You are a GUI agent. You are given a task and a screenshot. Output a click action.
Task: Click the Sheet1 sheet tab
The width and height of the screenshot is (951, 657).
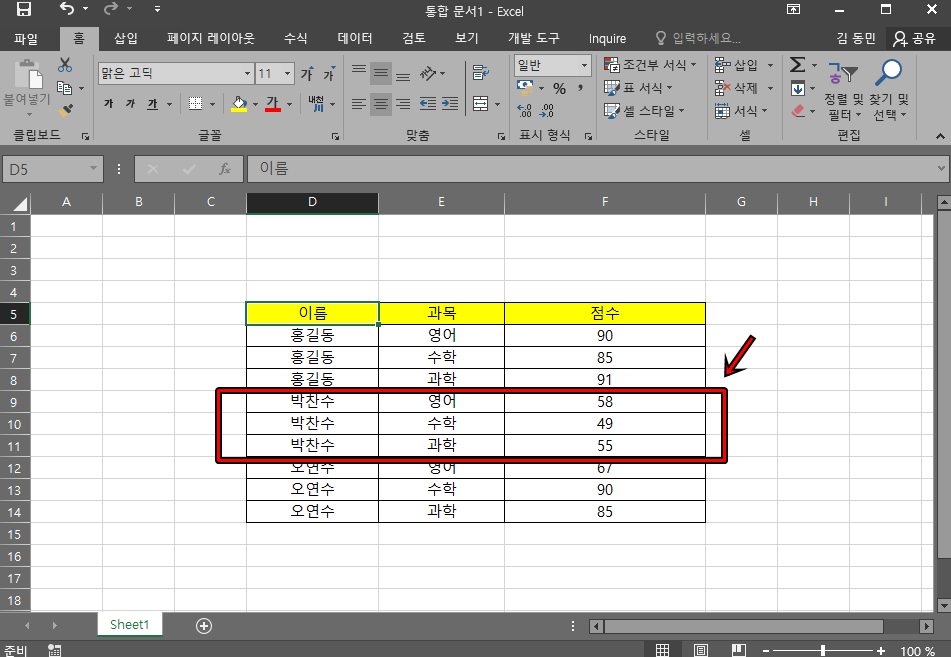pyautogui.click(x=129, y=624)
